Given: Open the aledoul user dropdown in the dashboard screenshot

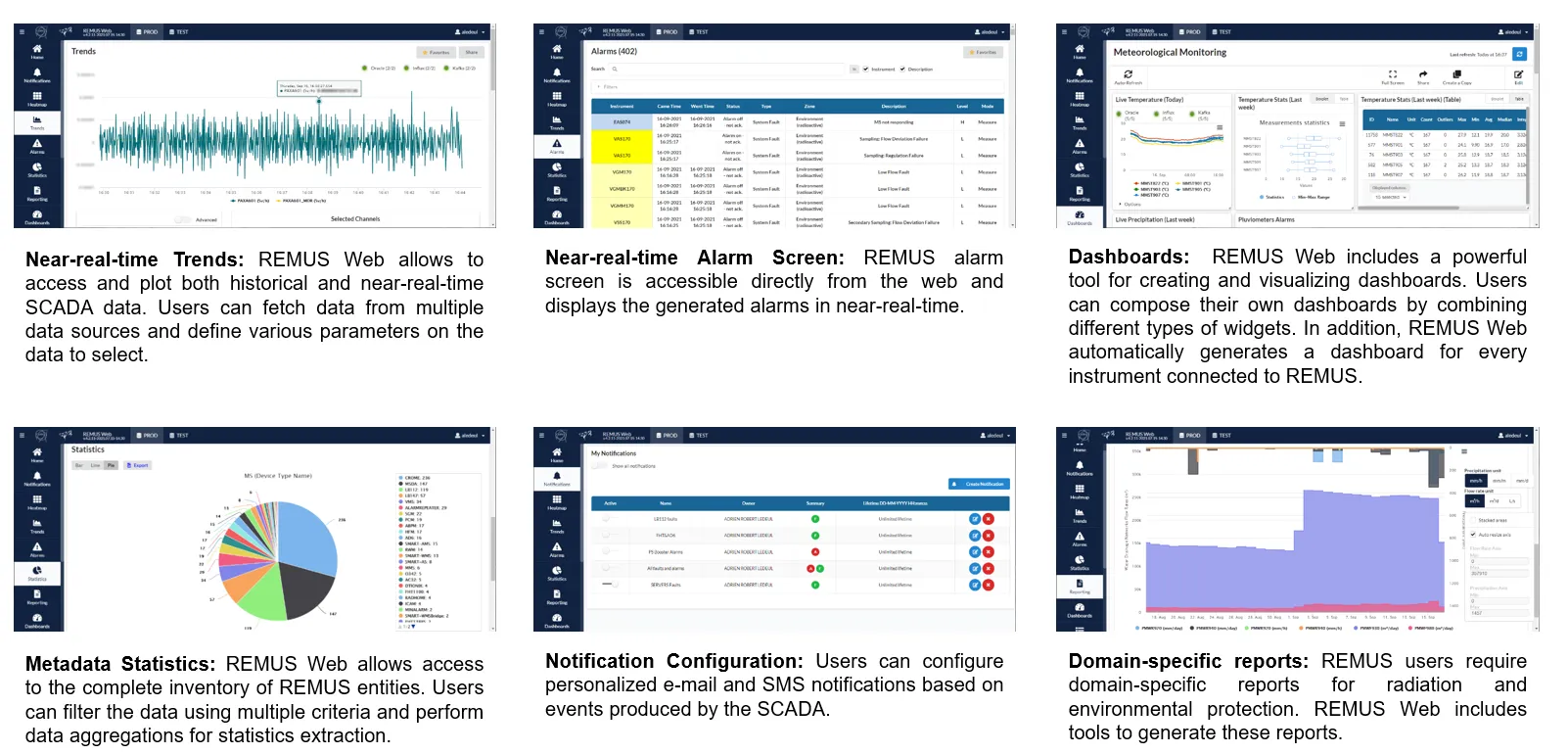Looking at the screenshot, I should [1512, 31].
